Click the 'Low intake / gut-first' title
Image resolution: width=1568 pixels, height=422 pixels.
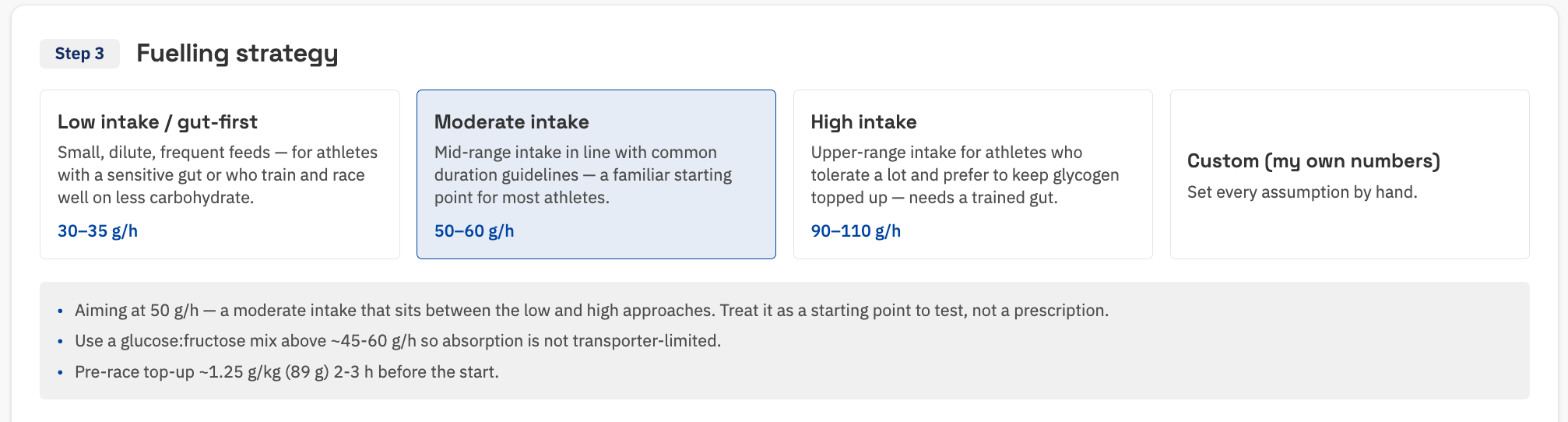(157, 122)
